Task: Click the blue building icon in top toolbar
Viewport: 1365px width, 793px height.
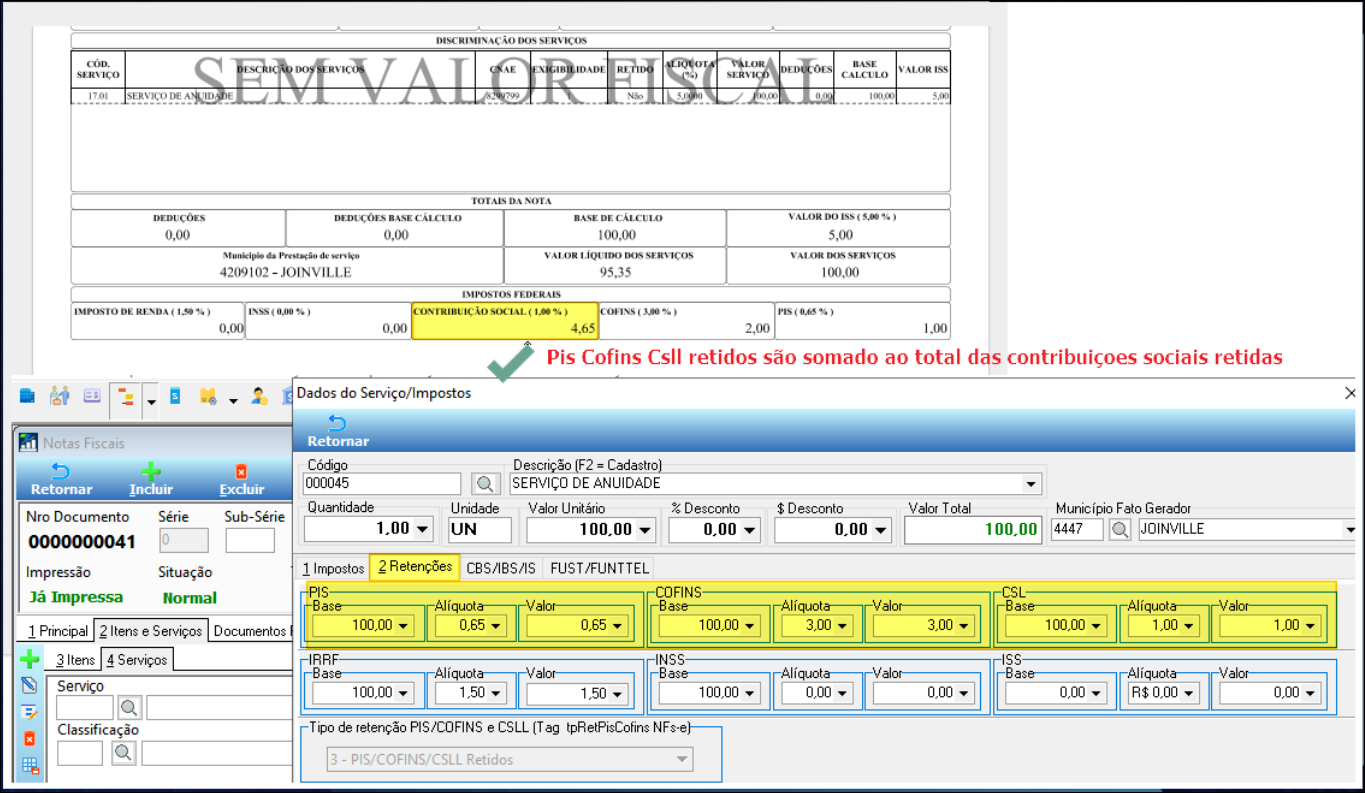Action: [x=27, y=397]
